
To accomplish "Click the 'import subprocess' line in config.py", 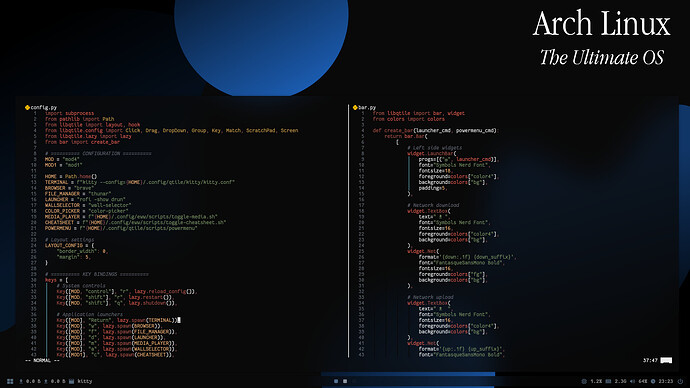I will pos(70,113).
